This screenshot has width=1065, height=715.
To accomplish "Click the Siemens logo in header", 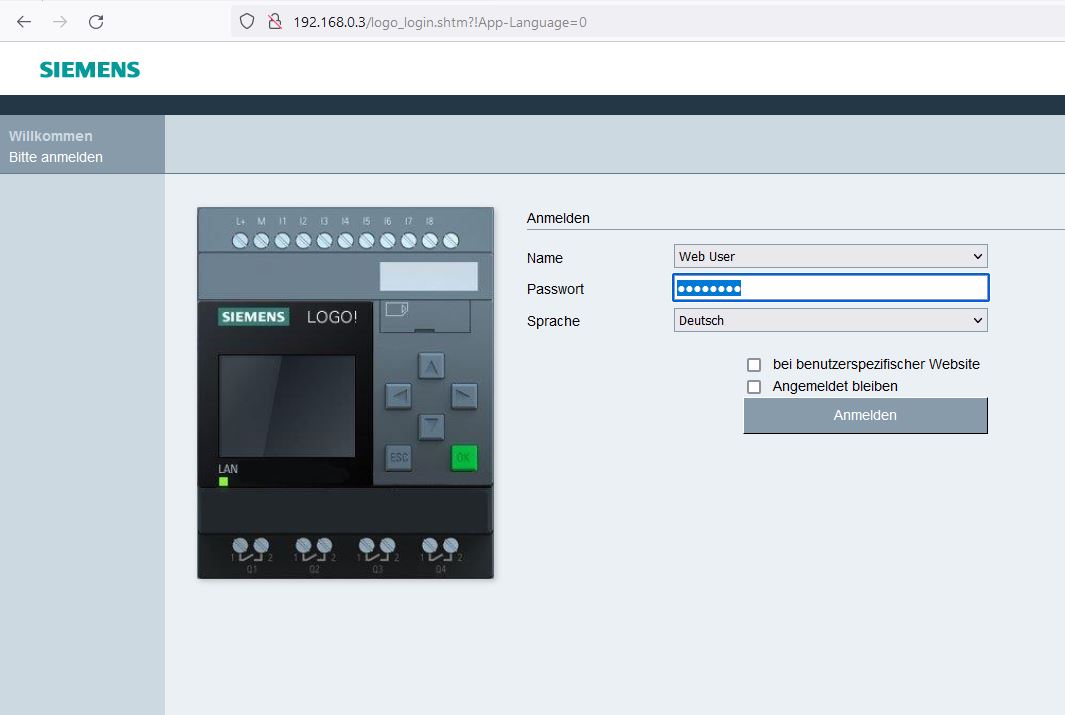I will coord(90,69).
